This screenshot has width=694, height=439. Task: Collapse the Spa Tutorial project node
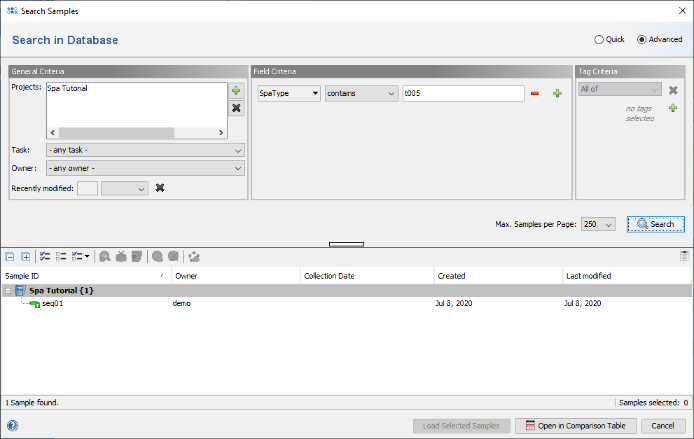9,290
